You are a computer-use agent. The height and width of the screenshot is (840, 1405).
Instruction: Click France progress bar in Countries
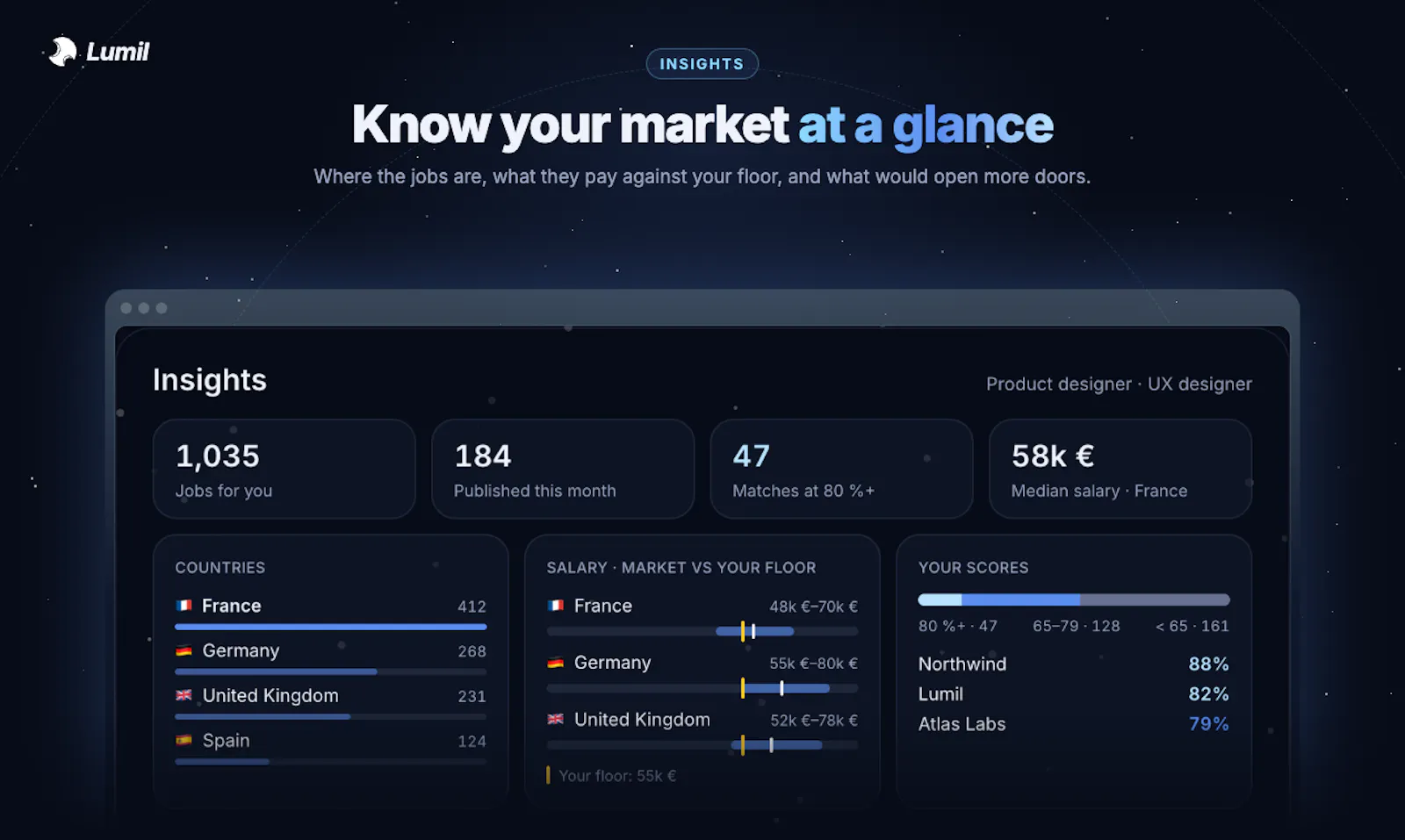click(331, 627)
